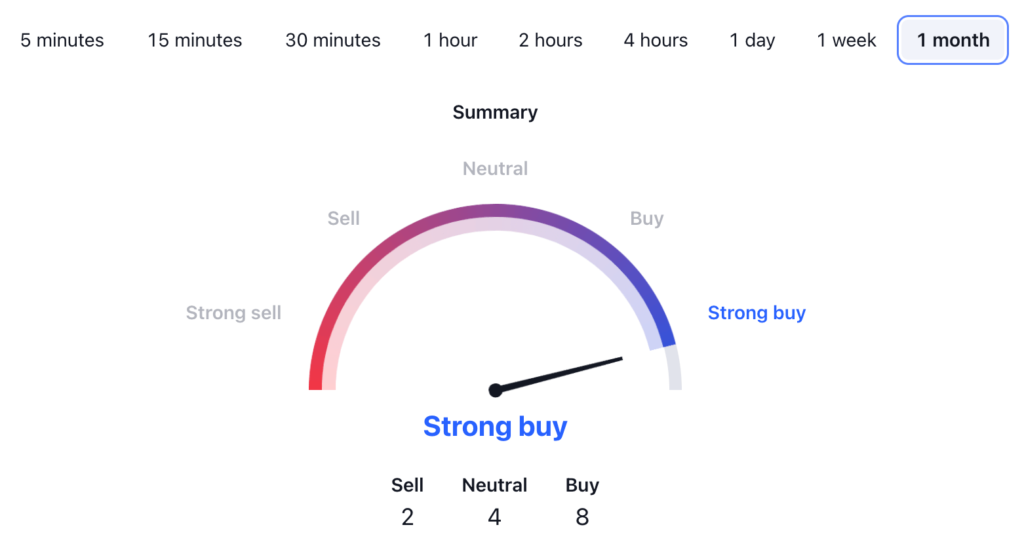Image resolution: width=1024 pixels, height=544 pixels.
Task: Click the Neutral label above the gauge
Action: pyautogui.click(x=495, y=168)
